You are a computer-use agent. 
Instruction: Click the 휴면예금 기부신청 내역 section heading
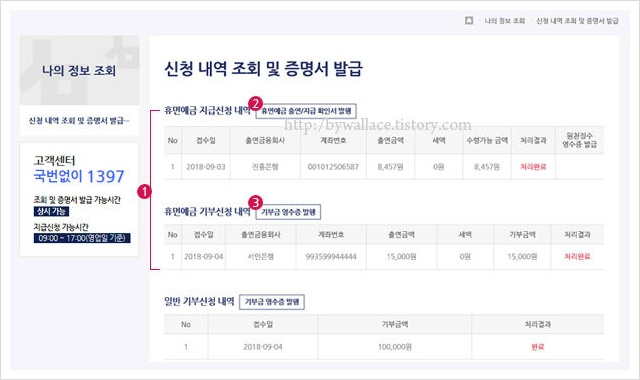click(x=207, y=211)
